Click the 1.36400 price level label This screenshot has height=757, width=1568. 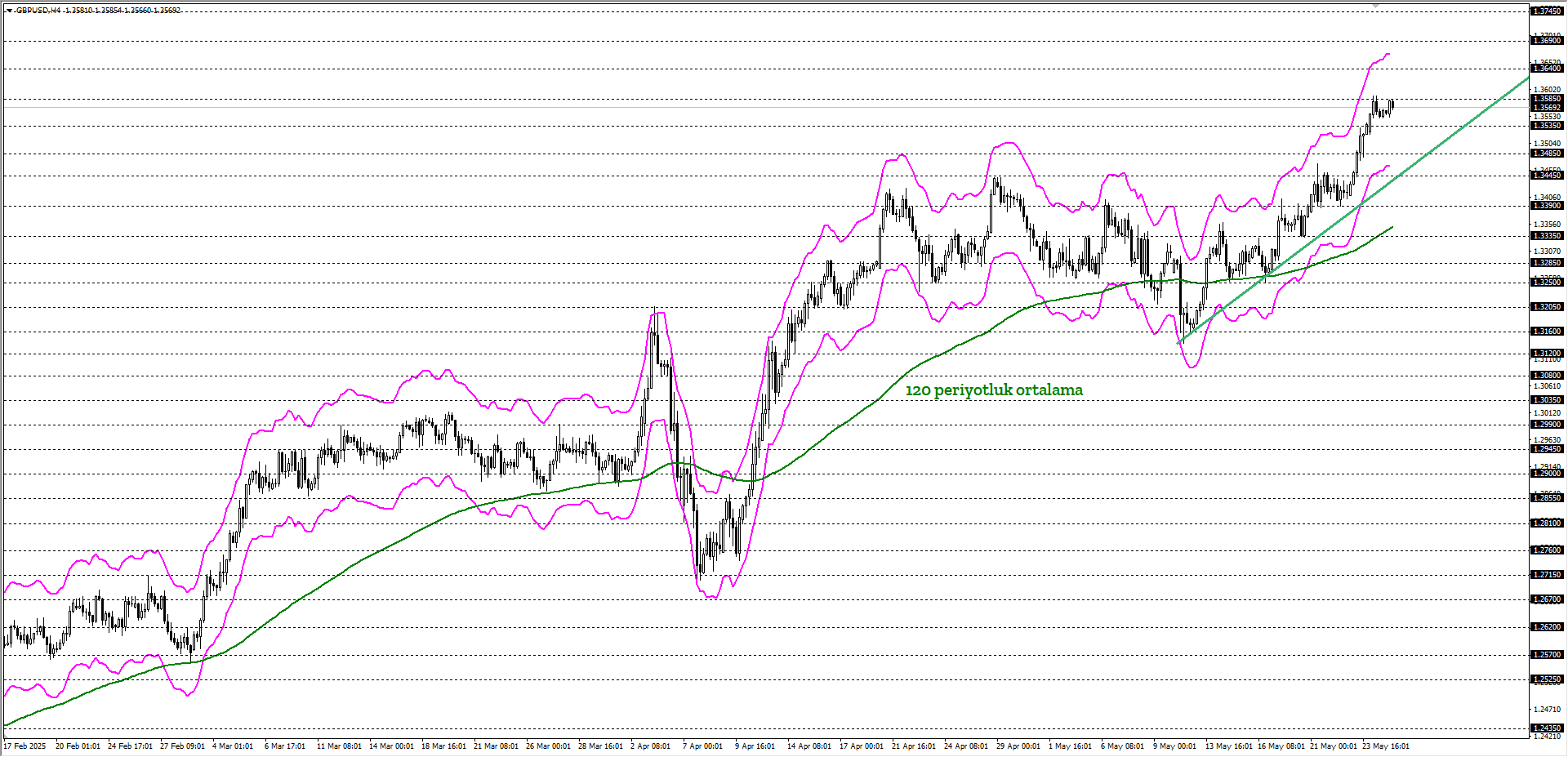1547,69
